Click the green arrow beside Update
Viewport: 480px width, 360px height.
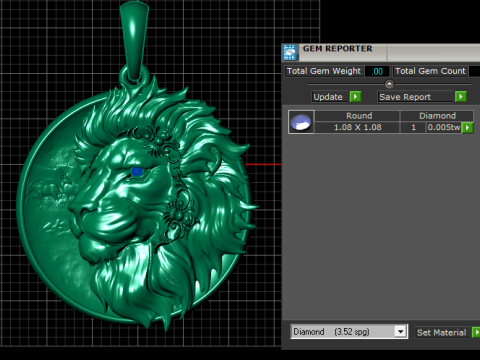355,97
